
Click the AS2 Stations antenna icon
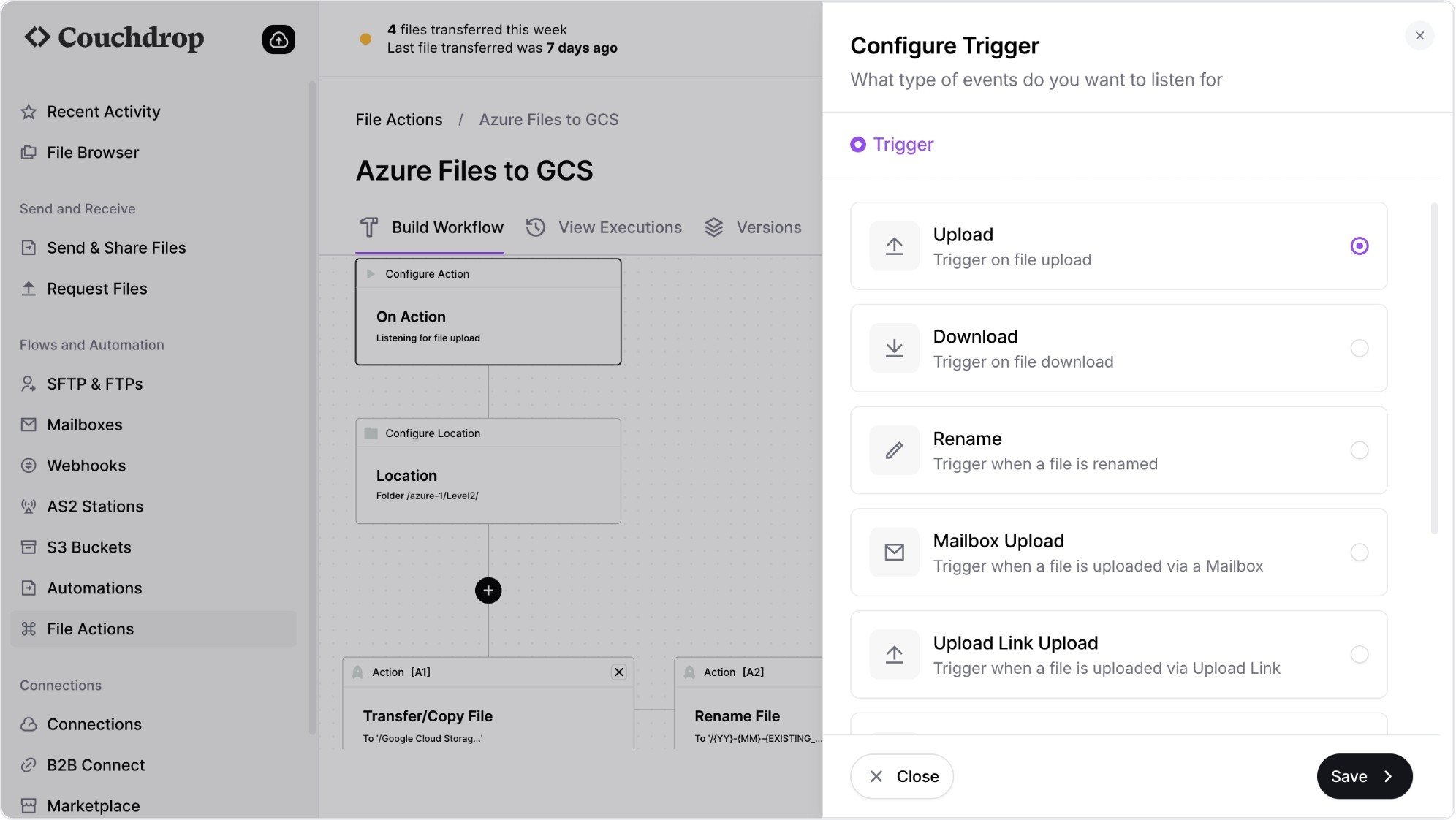[29, 506]
